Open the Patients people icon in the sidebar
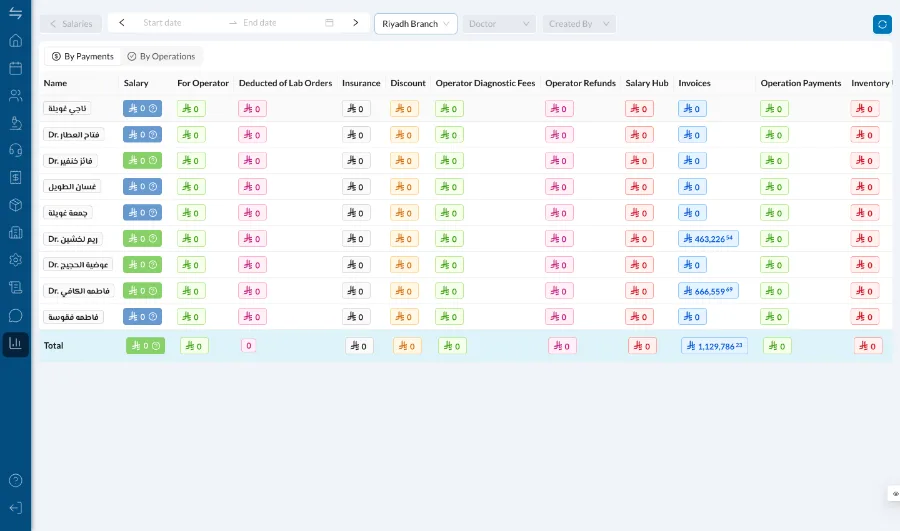The width and height of the screenshot is (900, 531). click(15, 95)
